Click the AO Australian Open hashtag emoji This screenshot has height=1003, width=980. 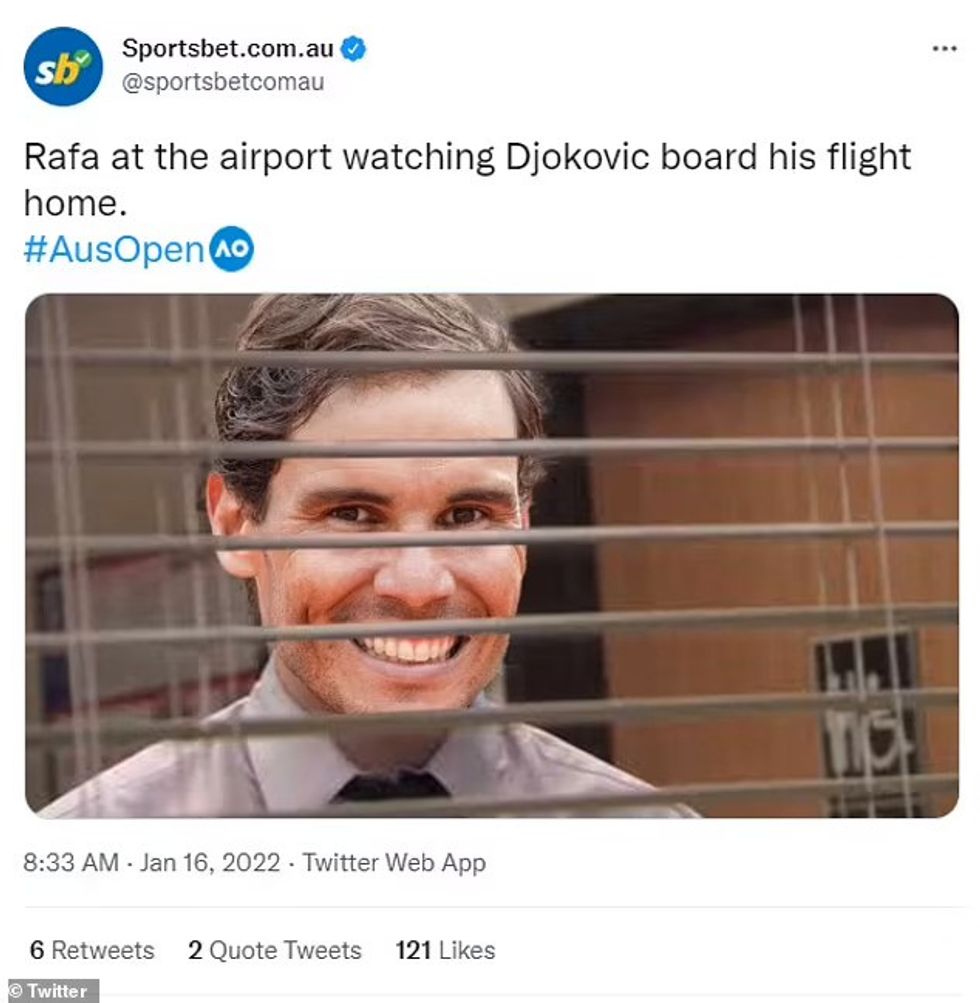pyautogui.click(x=232, y=249)
